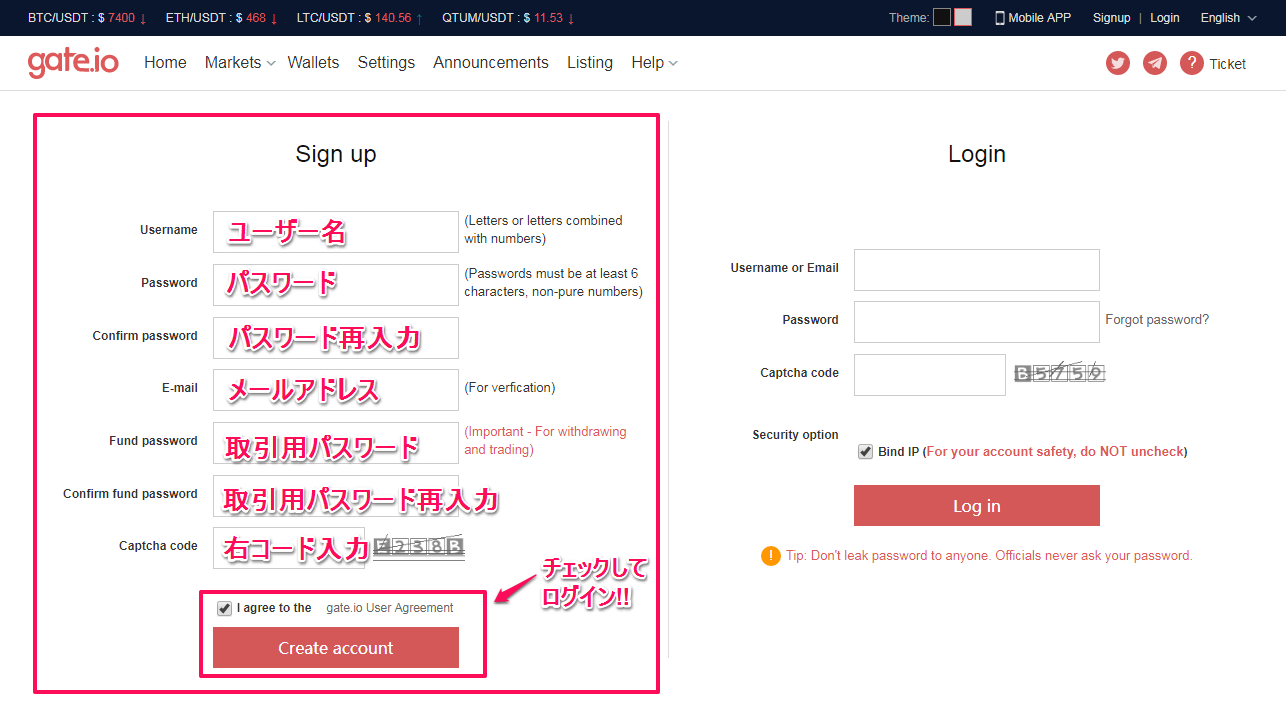Click the orange tip warning icon
This screenshot has height=710, width=1286.
click(770, 556)
